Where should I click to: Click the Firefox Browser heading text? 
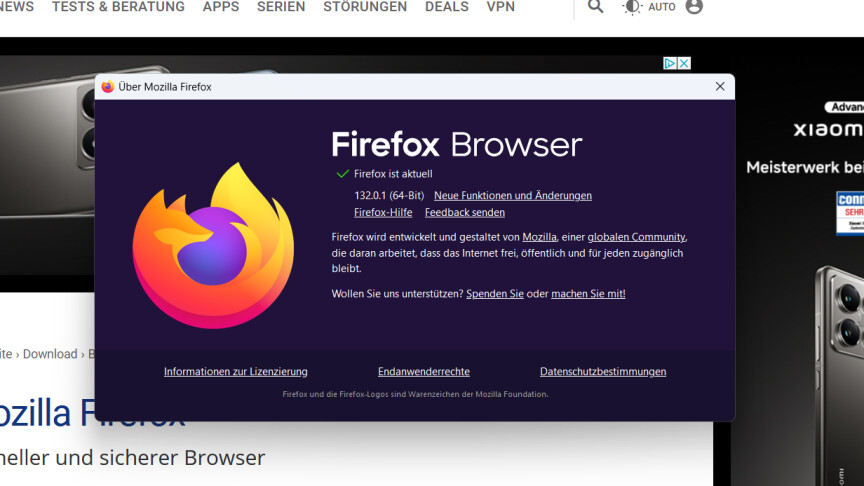(456, 144)
